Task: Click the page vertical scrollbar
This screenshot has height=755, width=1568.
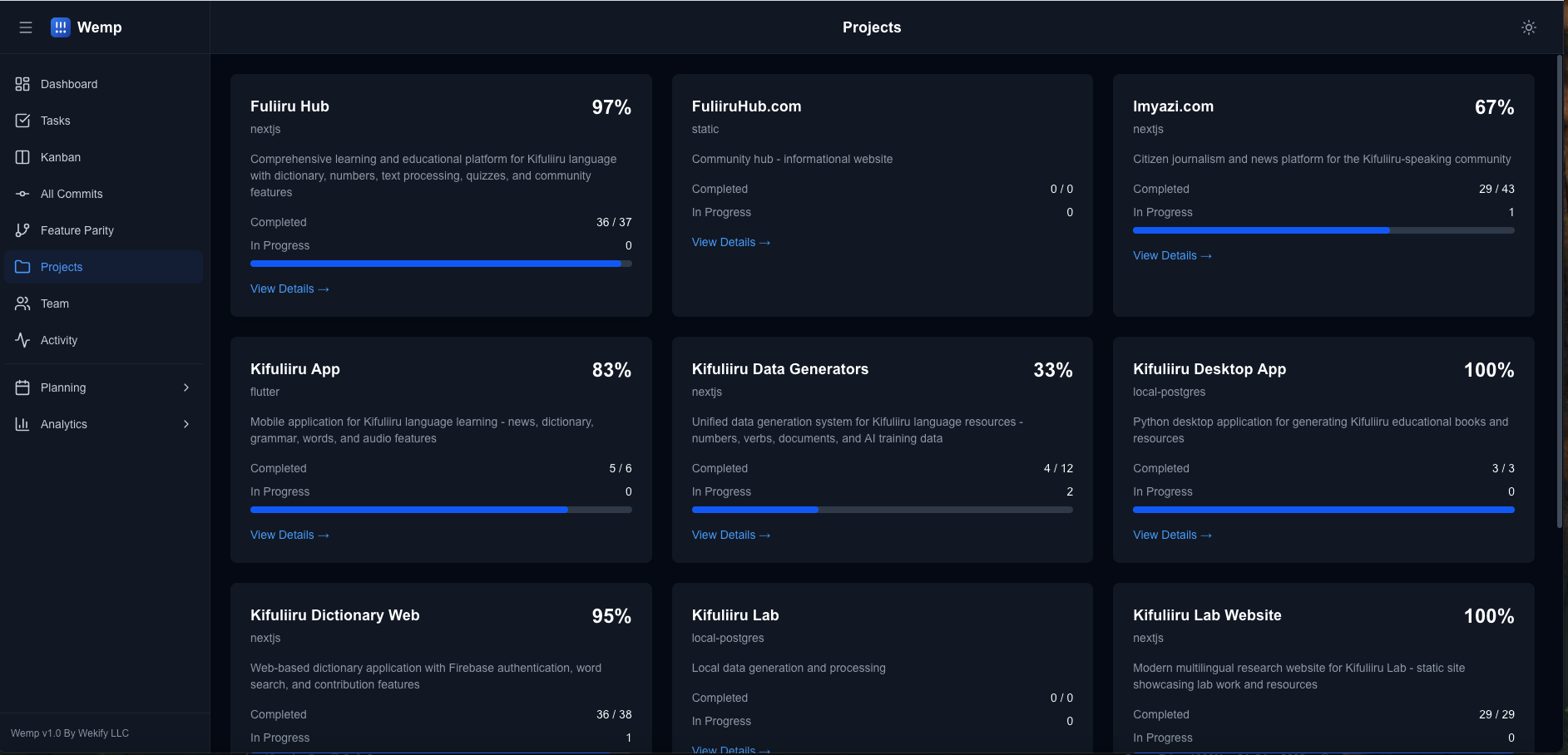Action: tap(1560, 291)
